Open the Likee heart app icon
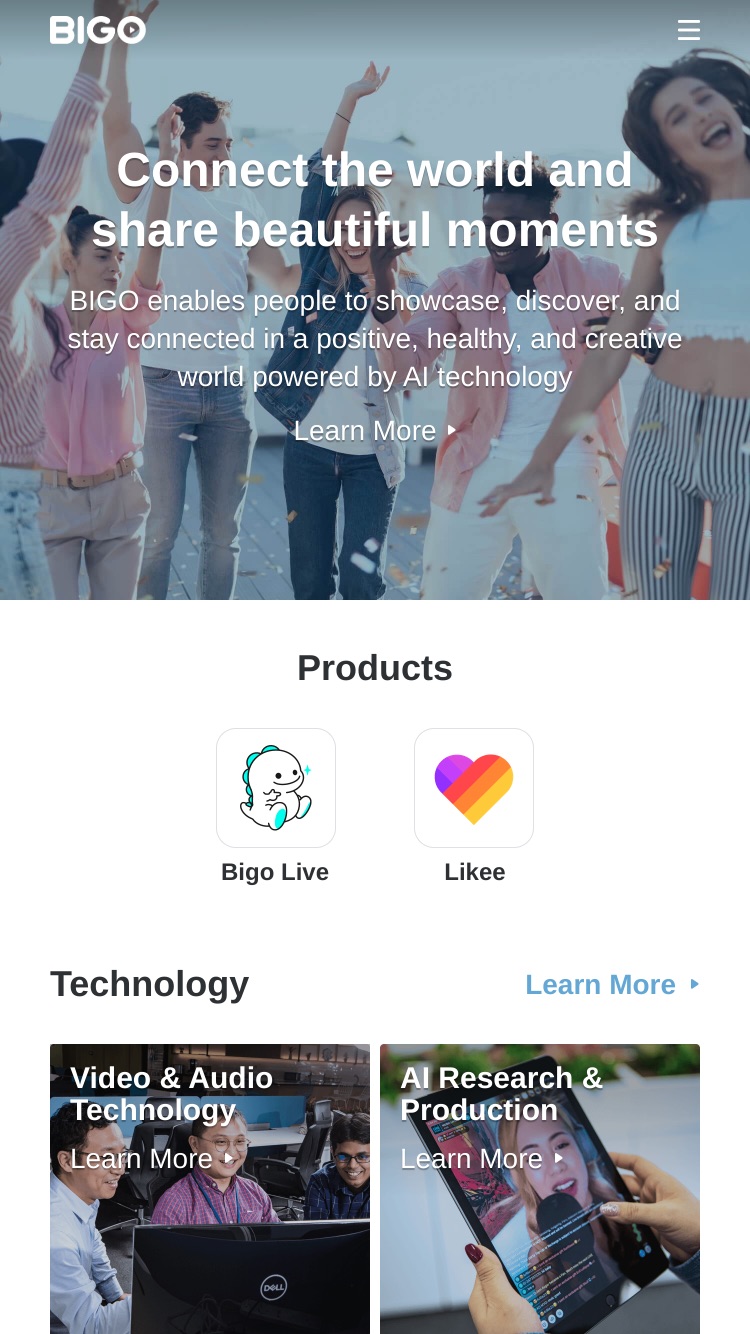Screen dimensions: 750x1334 tap(474, 788)
